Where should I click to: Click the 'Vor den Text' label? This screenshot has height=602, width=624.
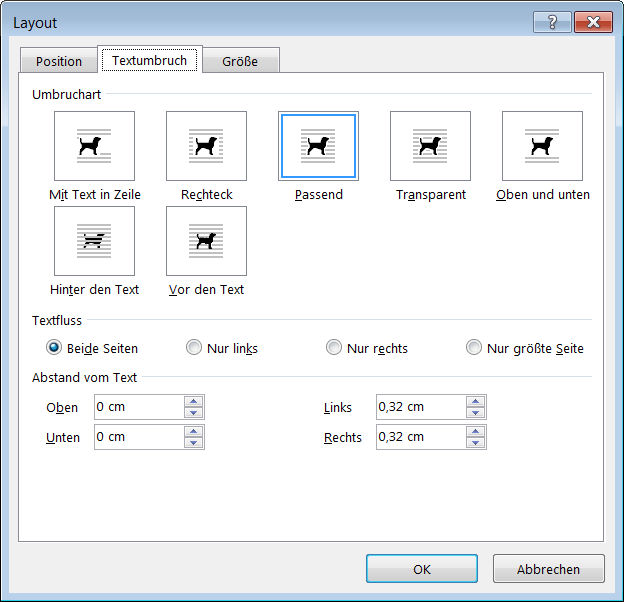[x=206, y=290]
